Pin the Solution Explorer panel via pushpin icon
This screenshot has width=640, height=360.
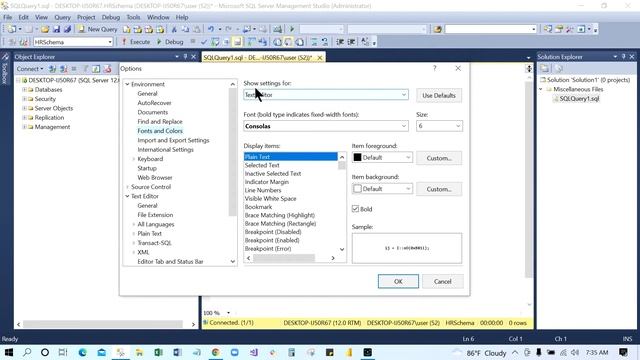click(623, 57)
